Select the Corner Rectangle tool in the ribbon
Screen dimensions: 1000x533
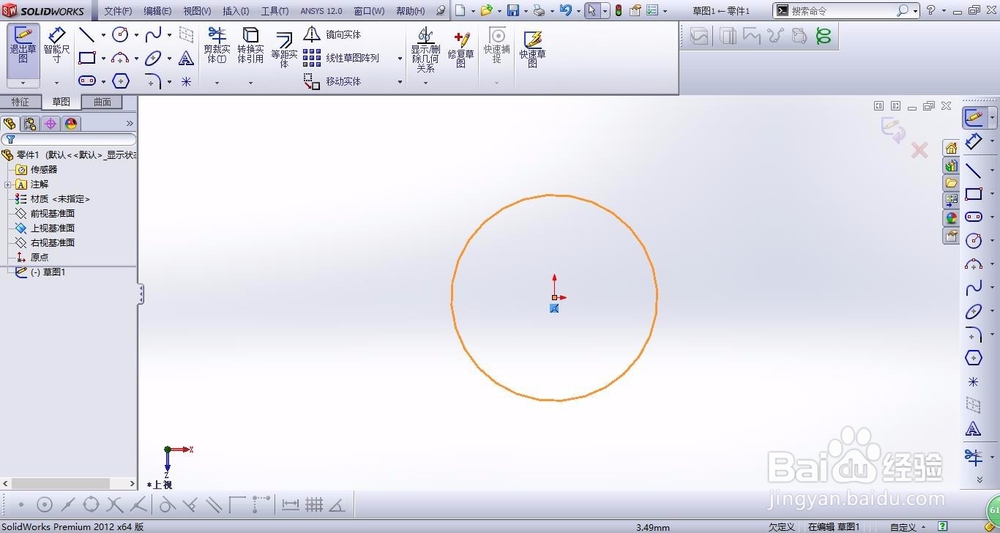(87, 58)
